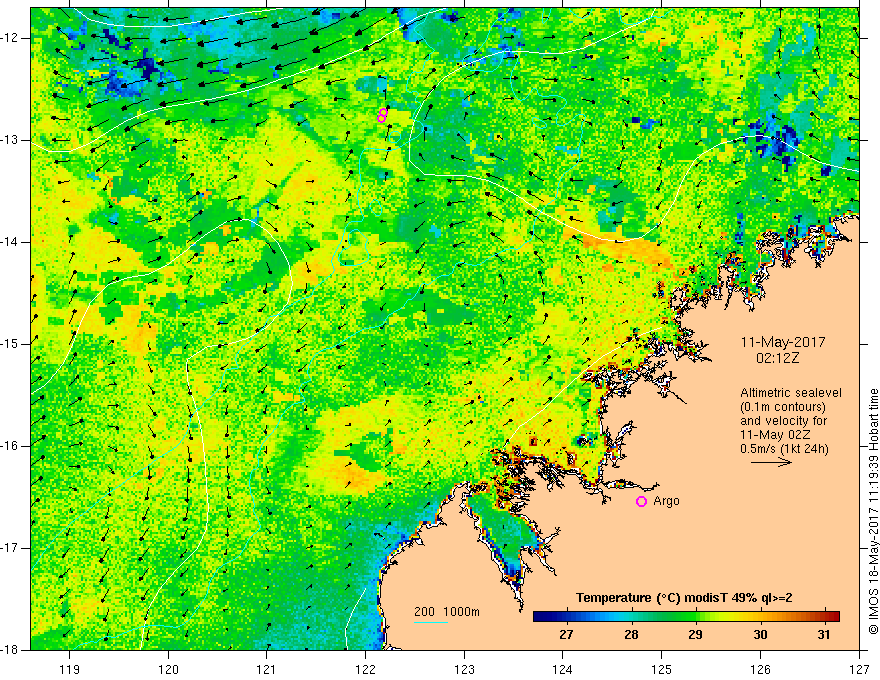Click the 'Argo' legend label

(666, 501)
